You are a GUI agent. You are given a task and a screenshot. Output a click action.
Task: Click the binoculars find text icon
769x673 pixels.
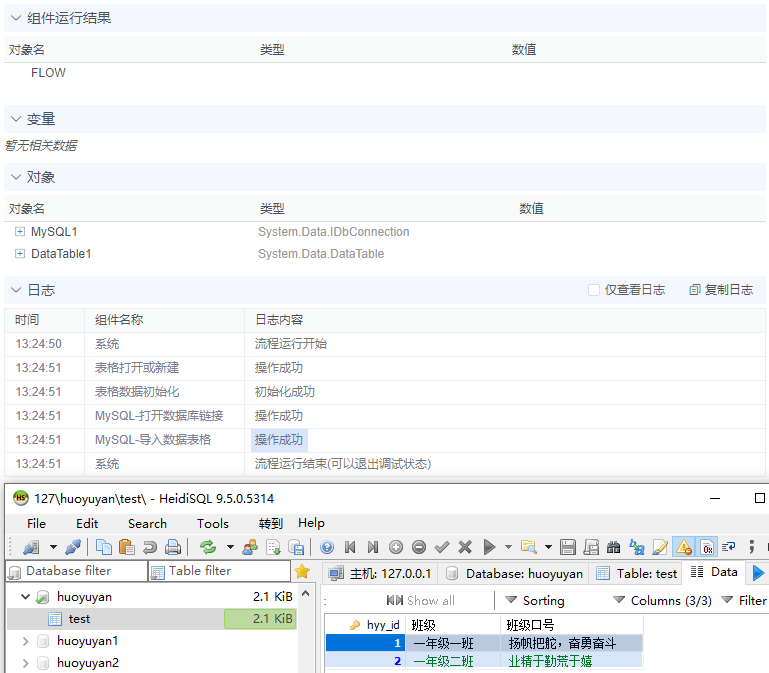click(x=614, y=547)
